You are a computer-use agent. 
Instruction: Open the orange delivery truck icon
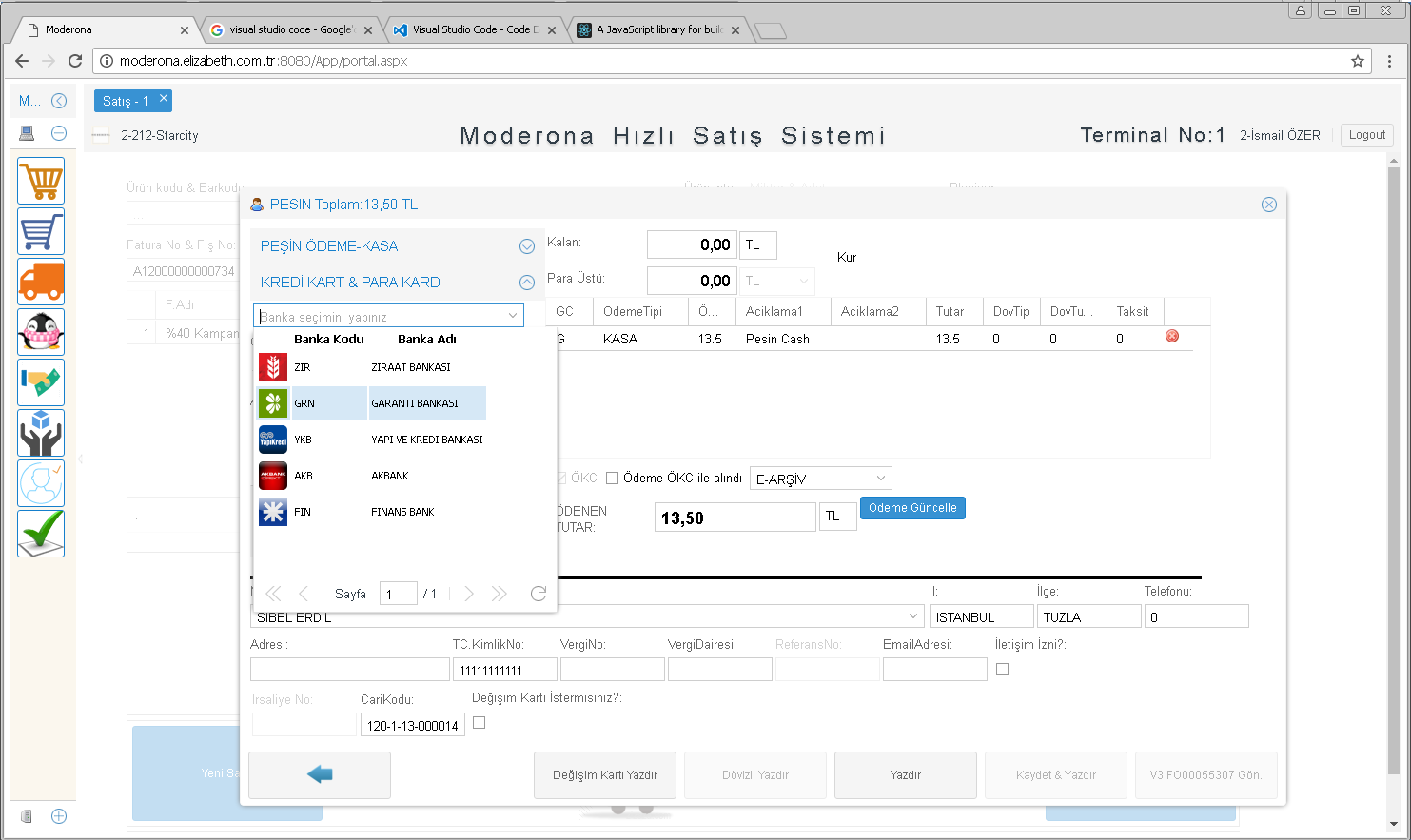point(41,282)
